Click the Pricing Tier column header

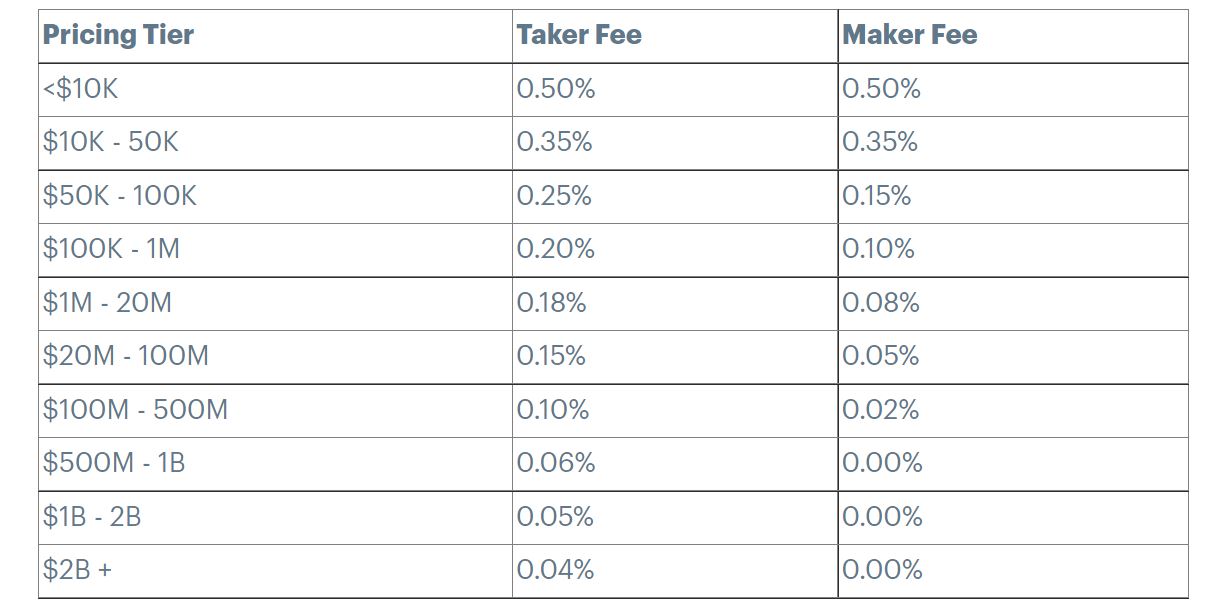[276, 36]
